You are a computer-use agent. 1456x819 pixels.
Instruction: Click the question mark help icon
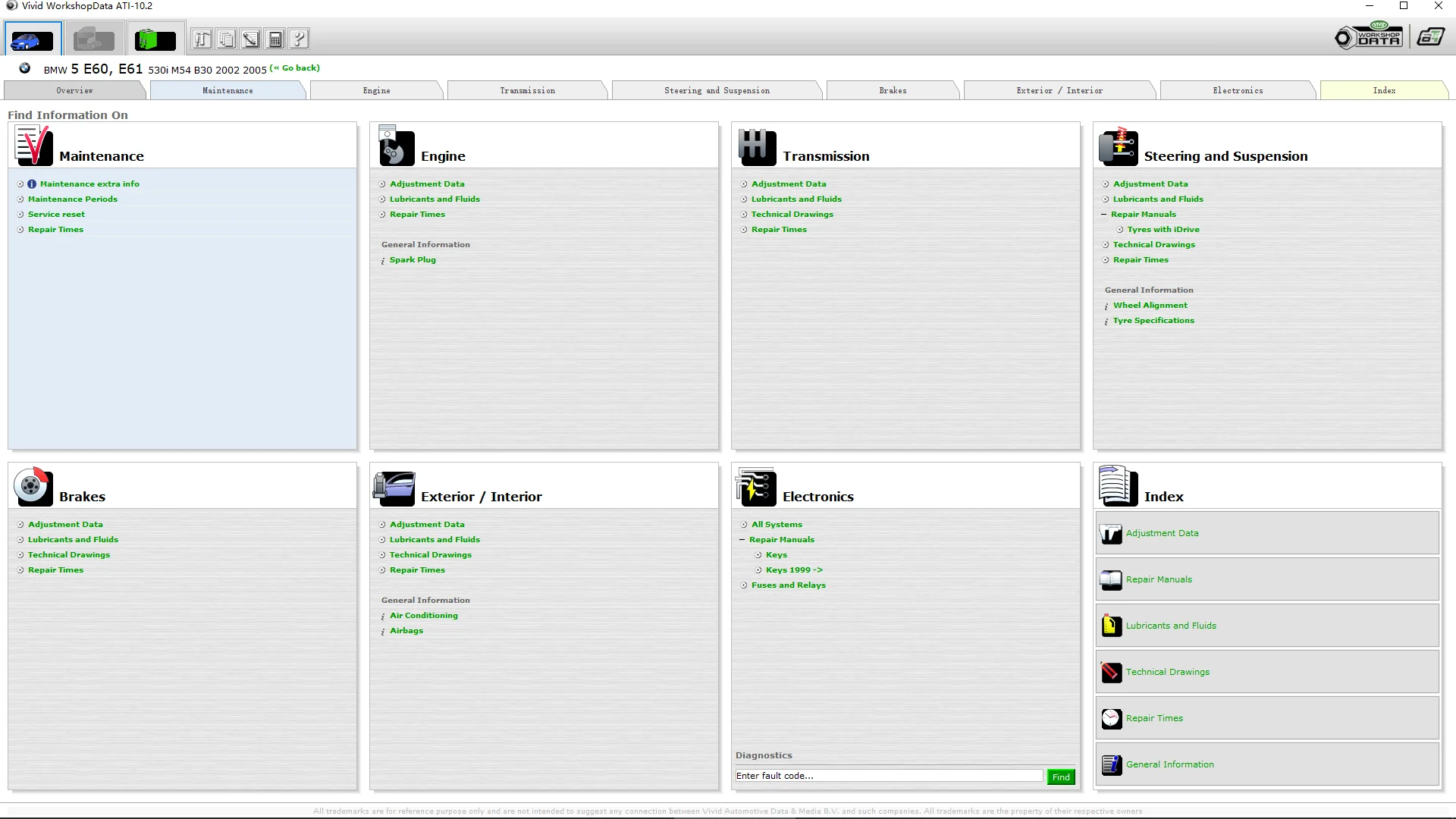[x=300, y=39]
